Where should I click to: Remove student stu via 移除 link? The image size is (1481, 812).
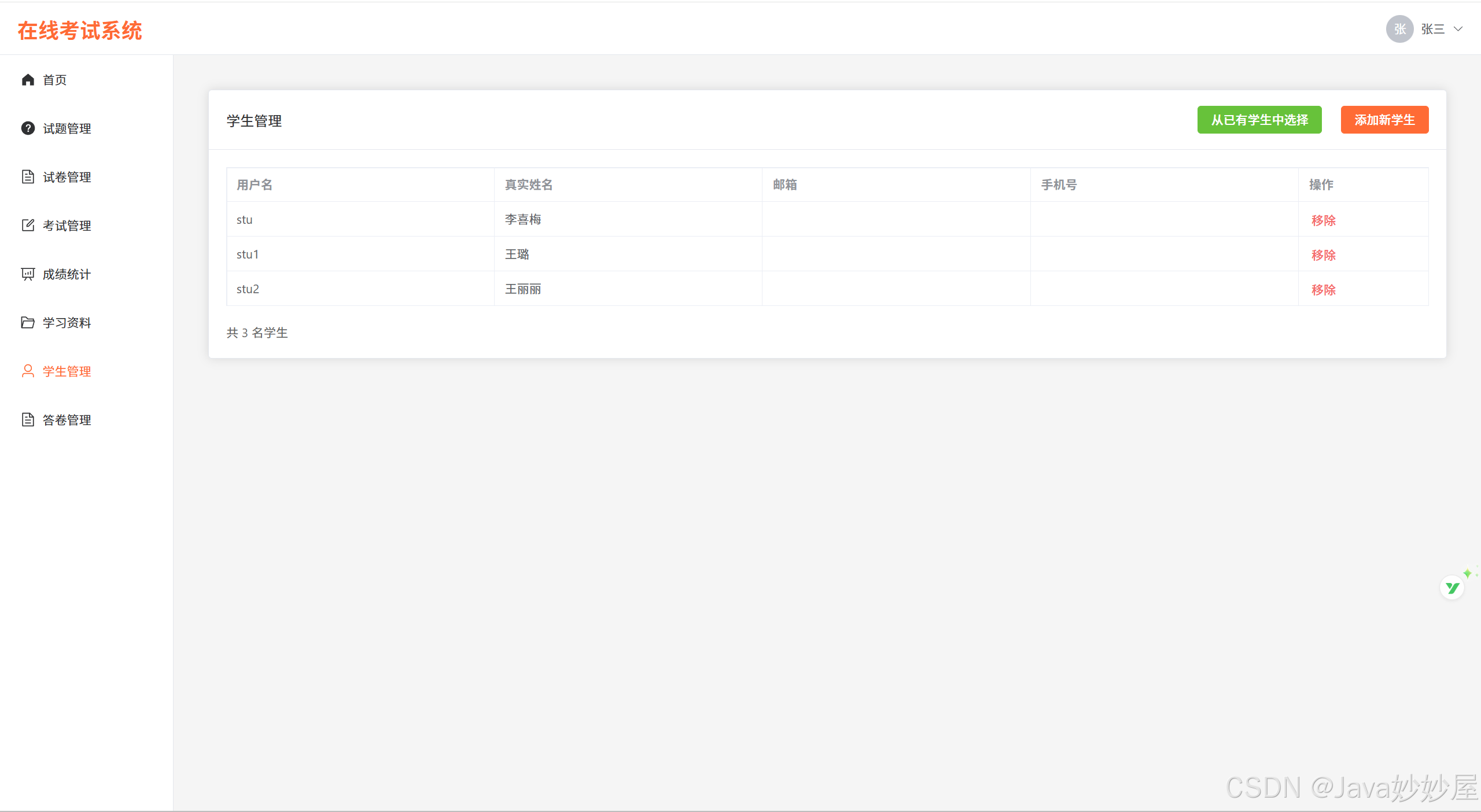point(1323,220)
